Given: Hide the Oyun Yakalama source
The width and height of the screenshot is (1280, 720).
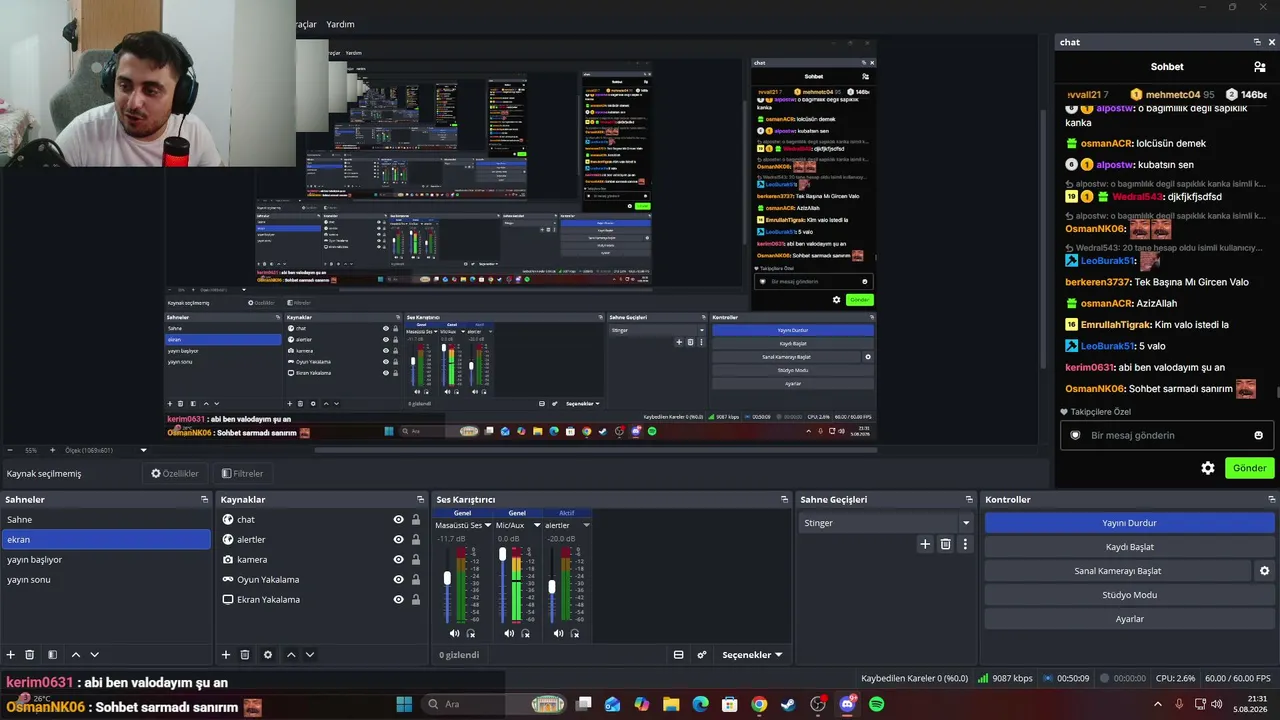Looking at the screenshot, I should (x=398, y=580).
